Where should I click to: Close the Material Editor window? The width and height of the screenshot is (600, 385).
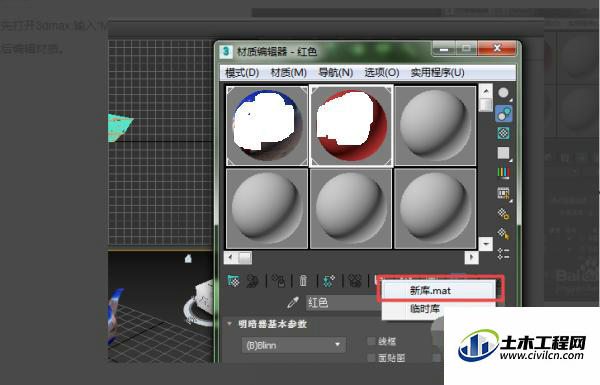497,48
